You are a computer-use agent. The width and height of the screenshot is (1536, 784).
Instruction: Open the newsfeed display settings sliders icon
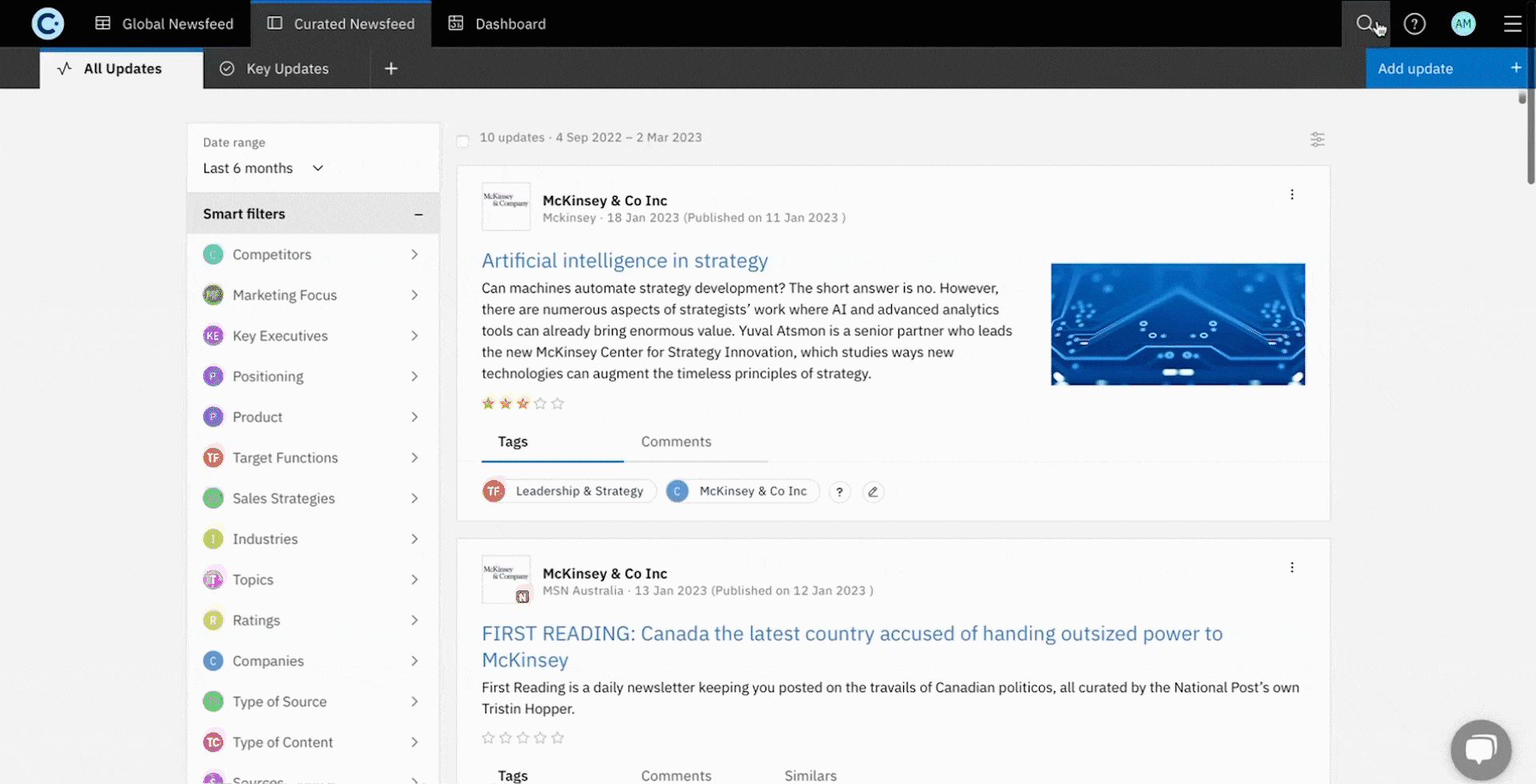tap(1318, 139)
